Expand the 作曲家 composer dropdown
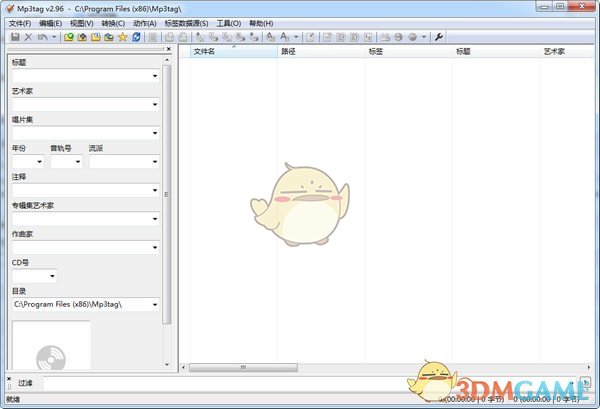The height and width of the screenshot is (409, 600). coord(155,248)
